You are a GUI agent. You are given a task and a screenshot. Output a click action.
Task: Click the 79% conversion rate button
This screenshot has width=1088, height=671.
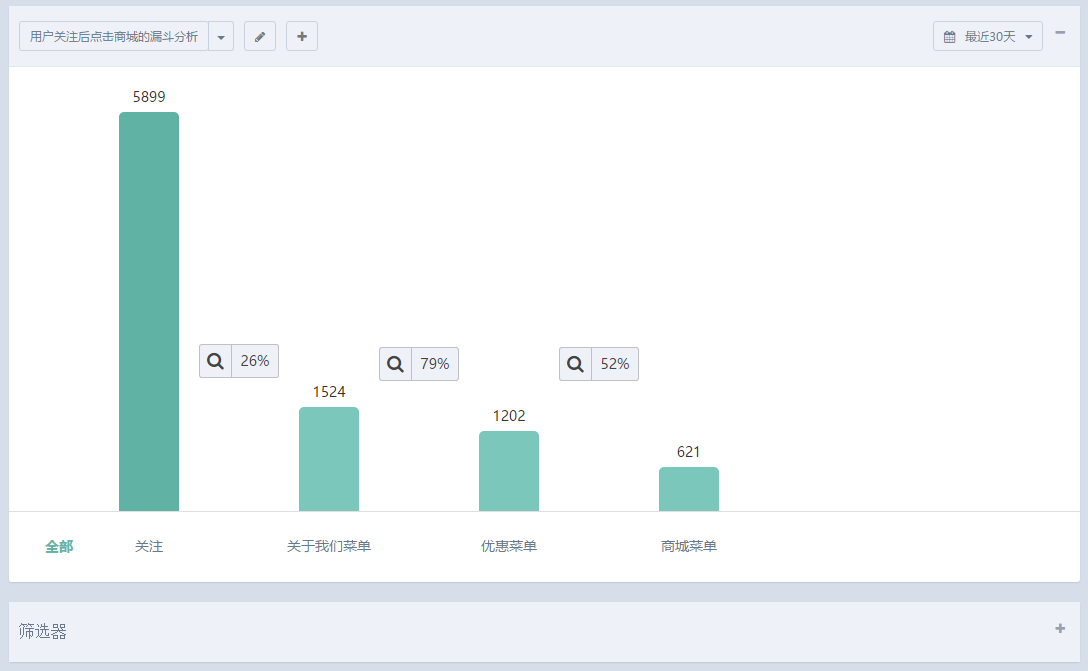click(x=435, y=364)
